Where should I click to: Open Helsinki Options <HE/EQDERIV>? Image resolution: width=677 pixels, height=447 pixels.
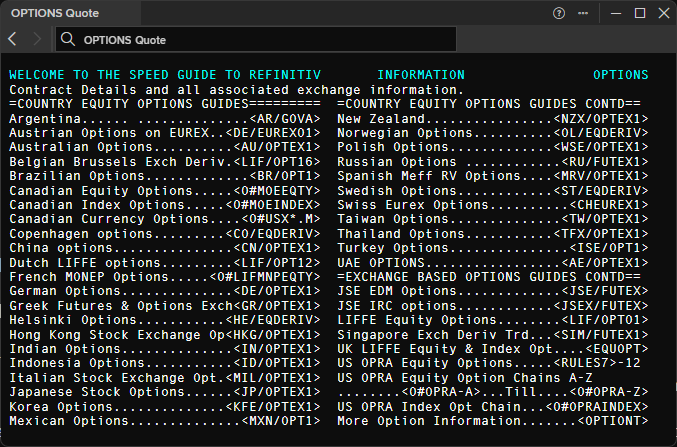tap(273, 320)
